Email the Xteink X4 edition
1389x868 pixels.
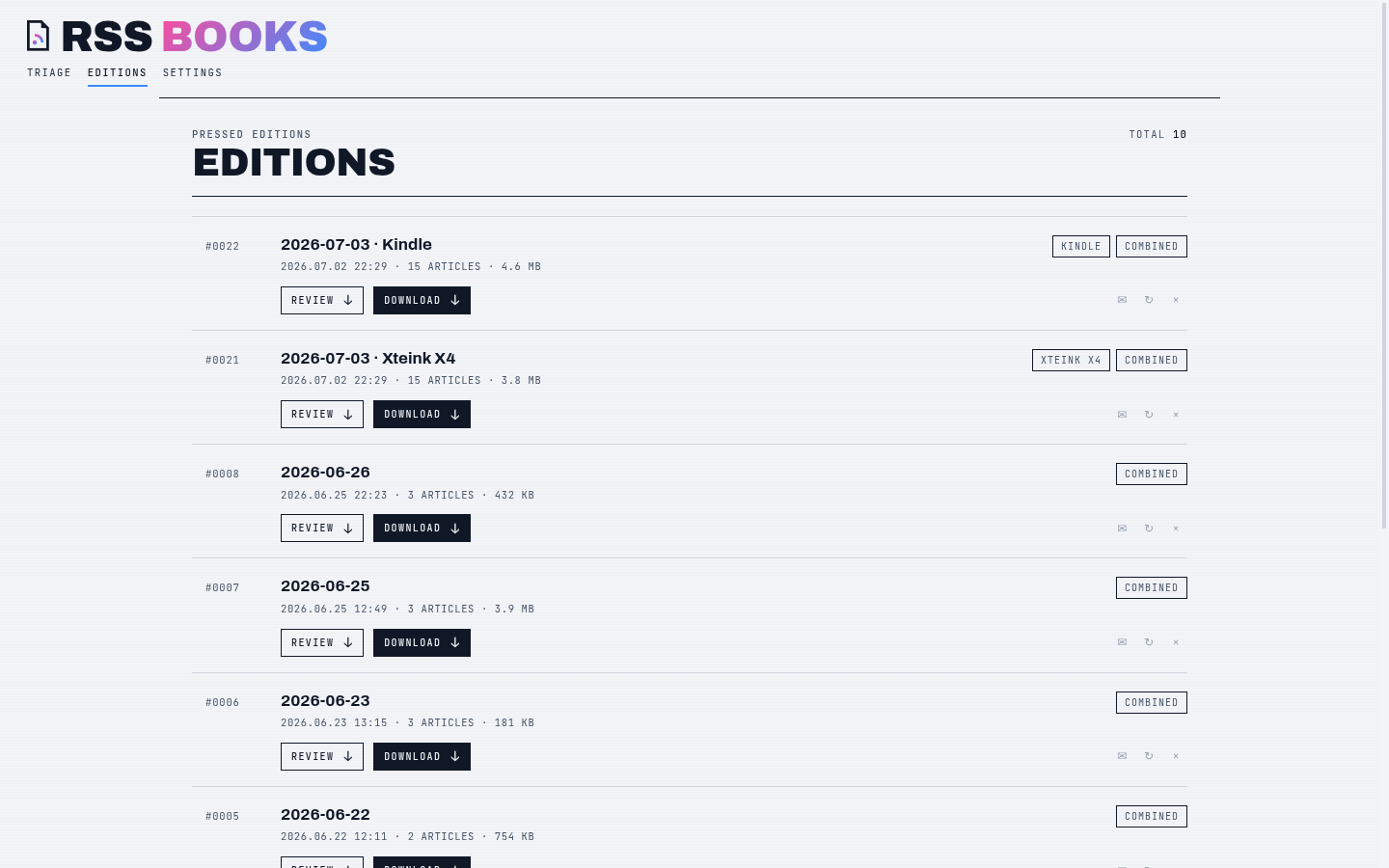1122,415
